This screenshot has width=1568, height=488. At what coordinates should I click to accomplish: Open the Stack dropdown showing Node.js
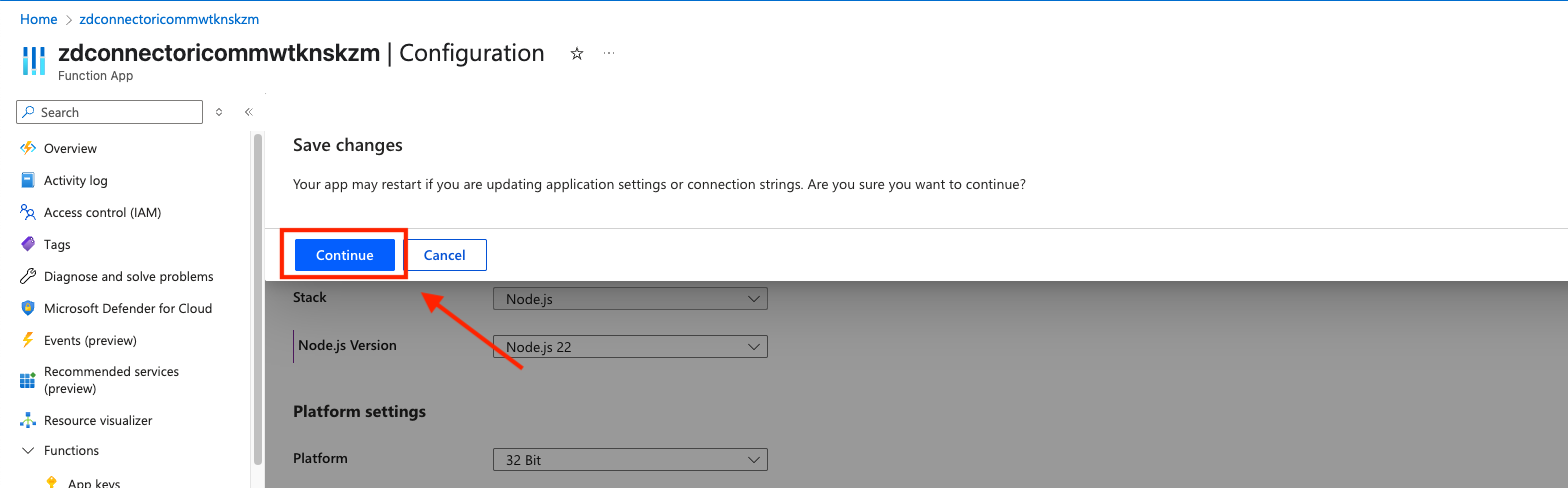pyautogui.click(x=630, y=298)
